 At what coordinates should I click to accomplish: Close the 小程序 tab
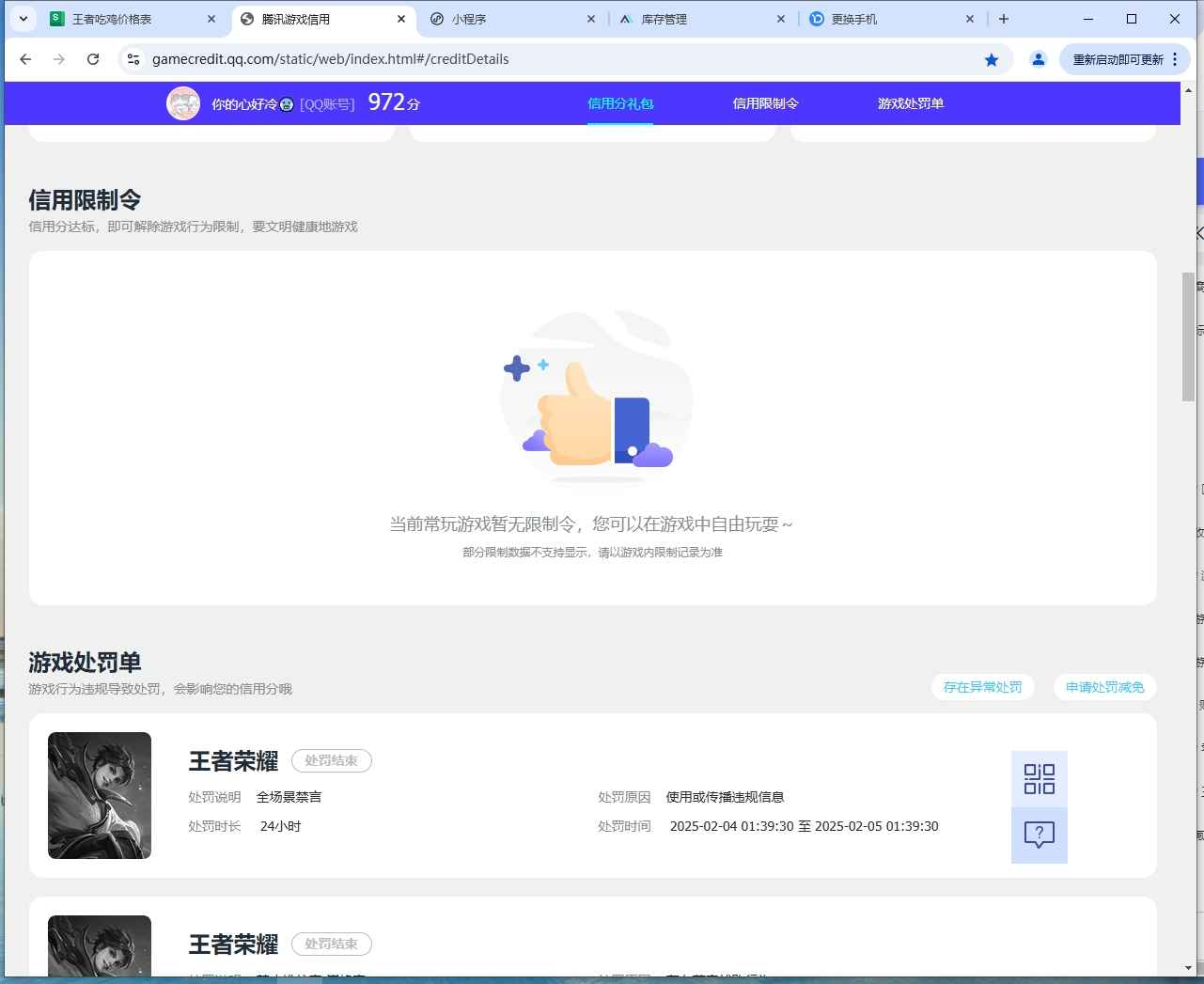coord(591,19)
